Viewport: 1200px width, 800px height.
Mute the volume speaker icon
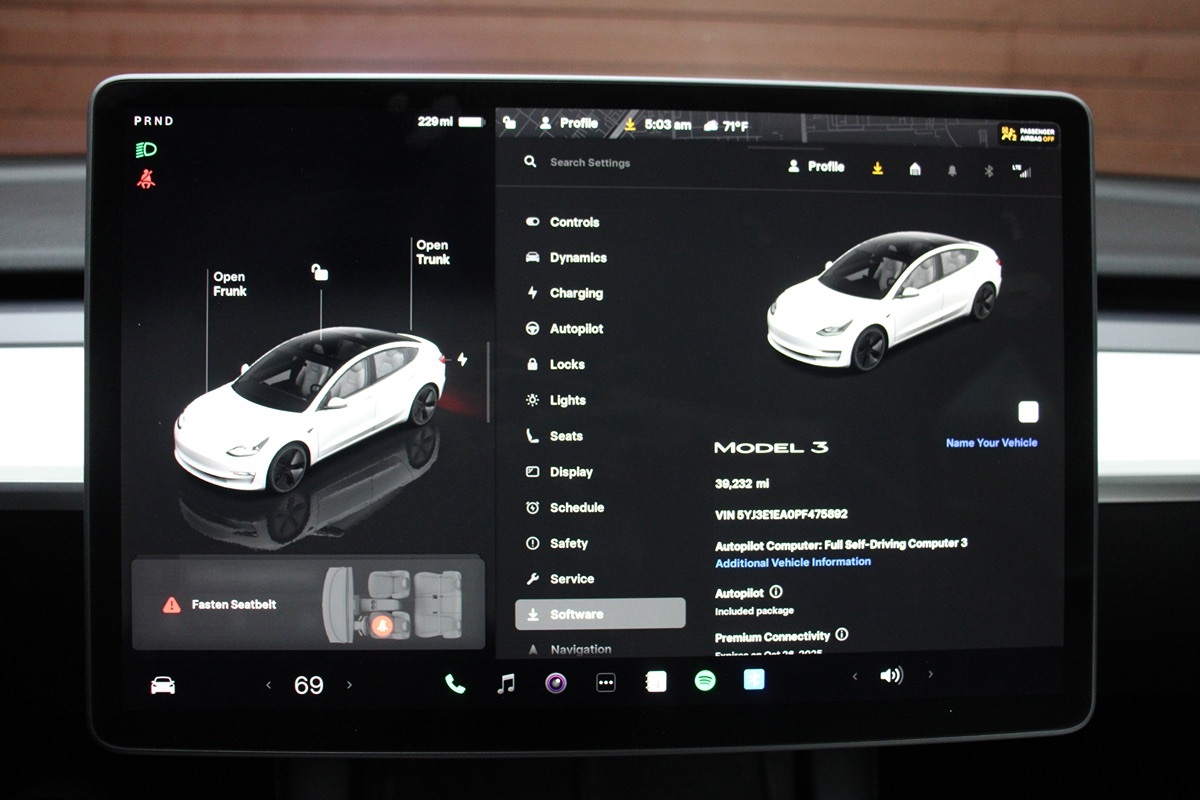(890, 676)
